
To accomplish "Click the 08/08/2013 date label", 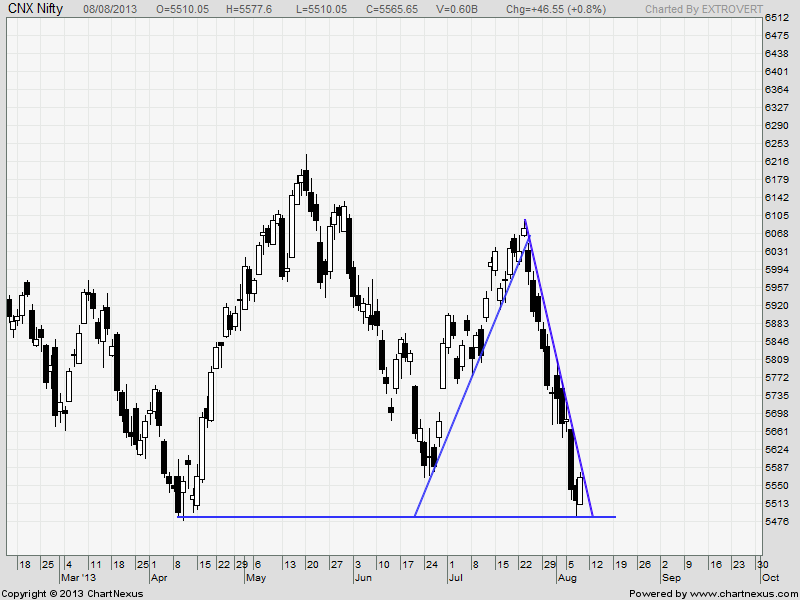I will [x=110, y=8].
